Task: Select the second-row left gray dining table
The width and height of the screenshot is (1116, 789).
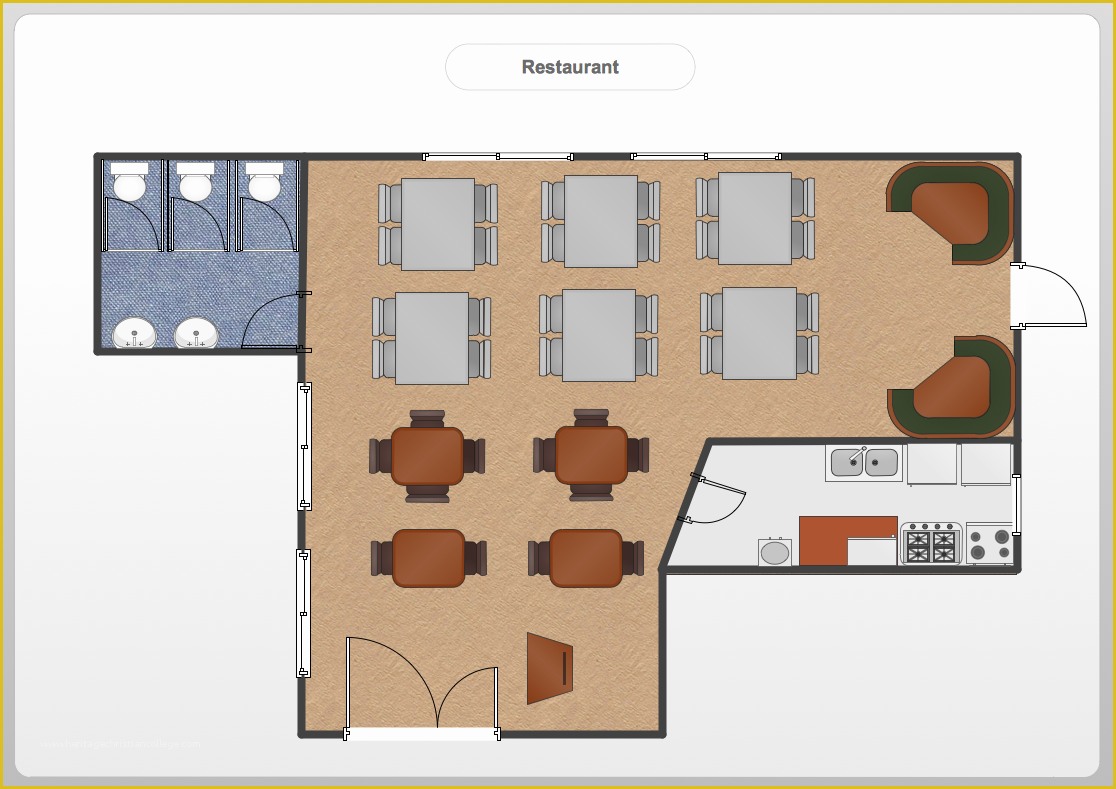Action: pyautogui.click(x=432, y=338)
